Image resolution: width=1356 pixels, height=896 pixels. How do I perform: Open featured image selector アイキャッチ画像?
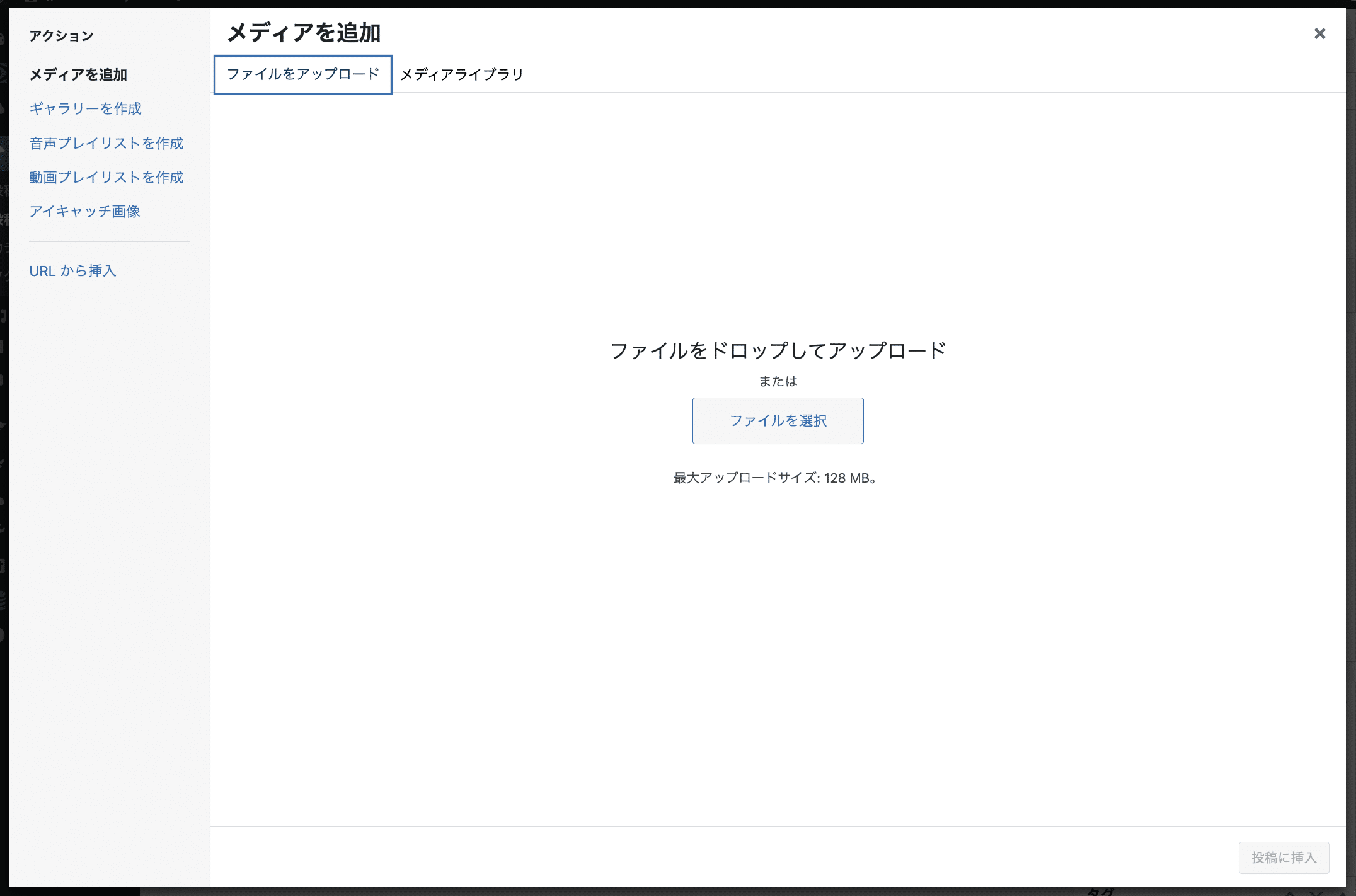[86, 212]
